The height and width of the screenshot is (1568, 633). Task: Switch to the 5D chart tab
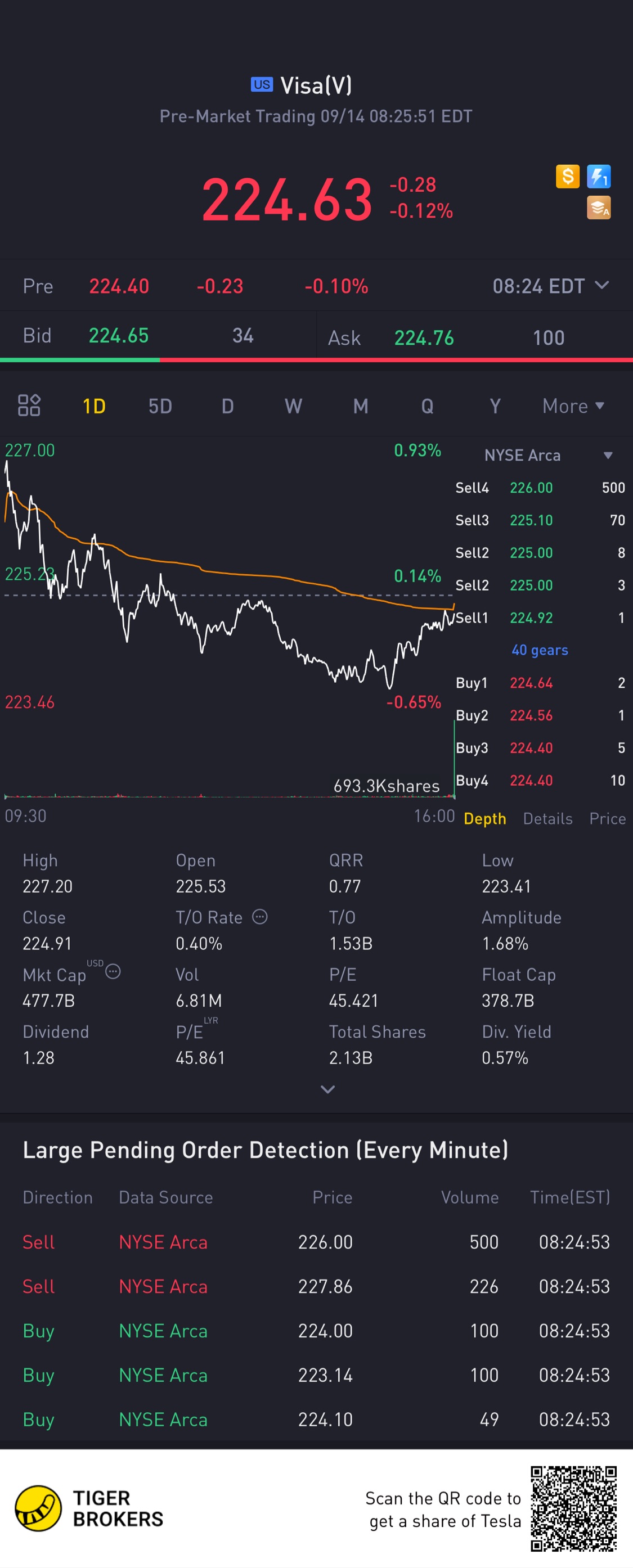point(160,406)
